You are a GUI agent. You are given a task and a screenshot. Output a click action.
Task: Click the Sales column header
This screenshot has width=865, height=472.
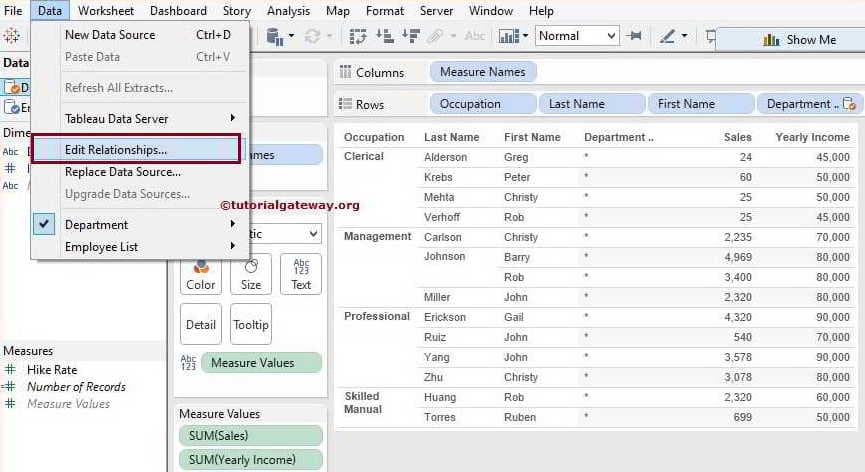[738, 137]
